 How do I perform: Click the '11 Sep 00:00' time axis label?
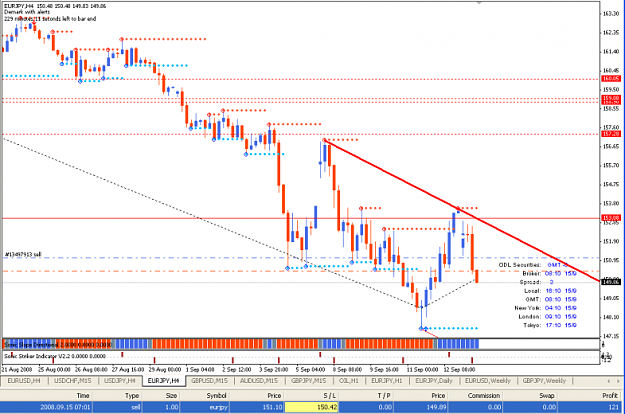coord(422,370)
